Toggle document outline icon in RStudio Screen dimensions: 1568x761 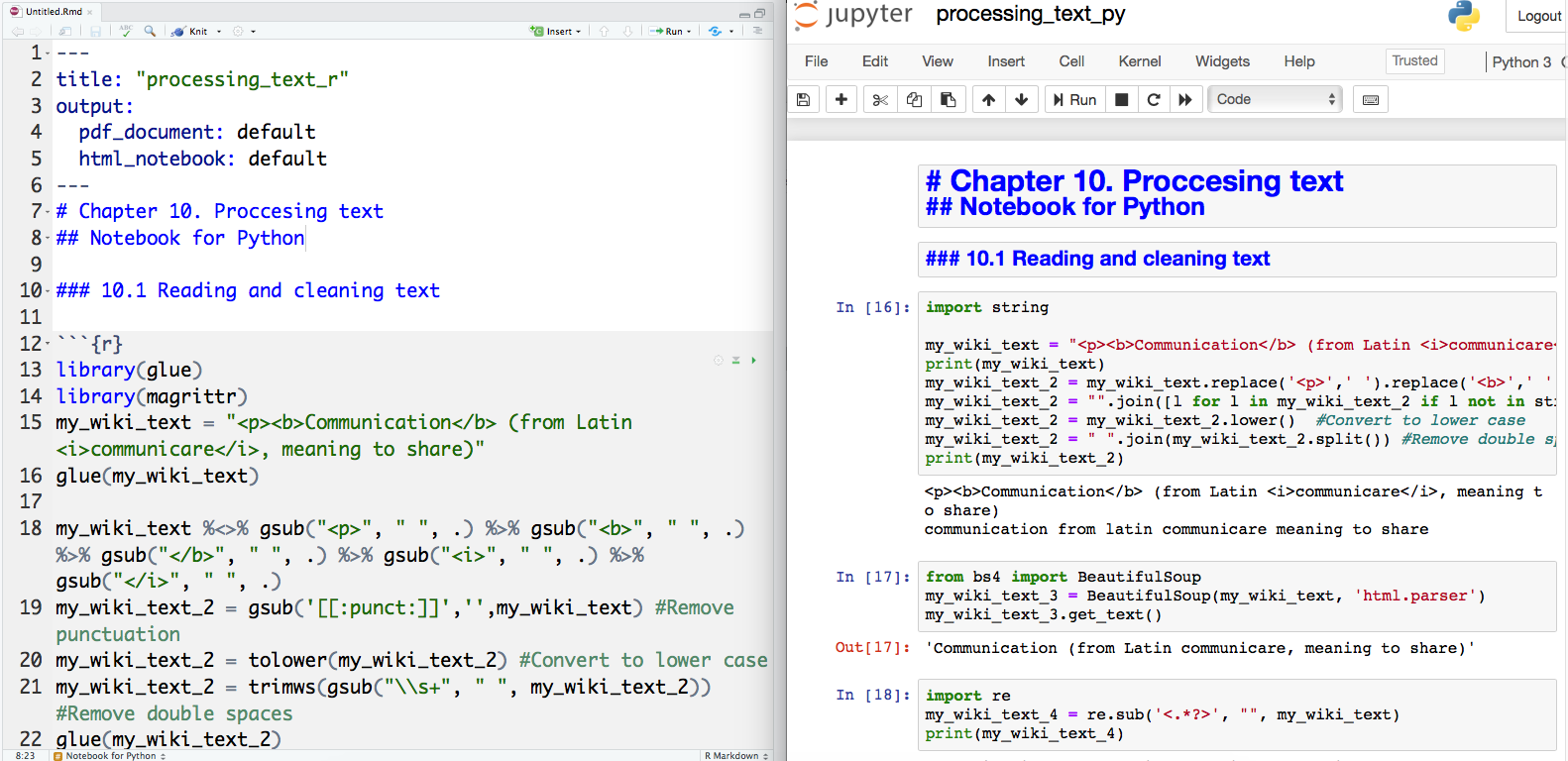click(757, 31)
